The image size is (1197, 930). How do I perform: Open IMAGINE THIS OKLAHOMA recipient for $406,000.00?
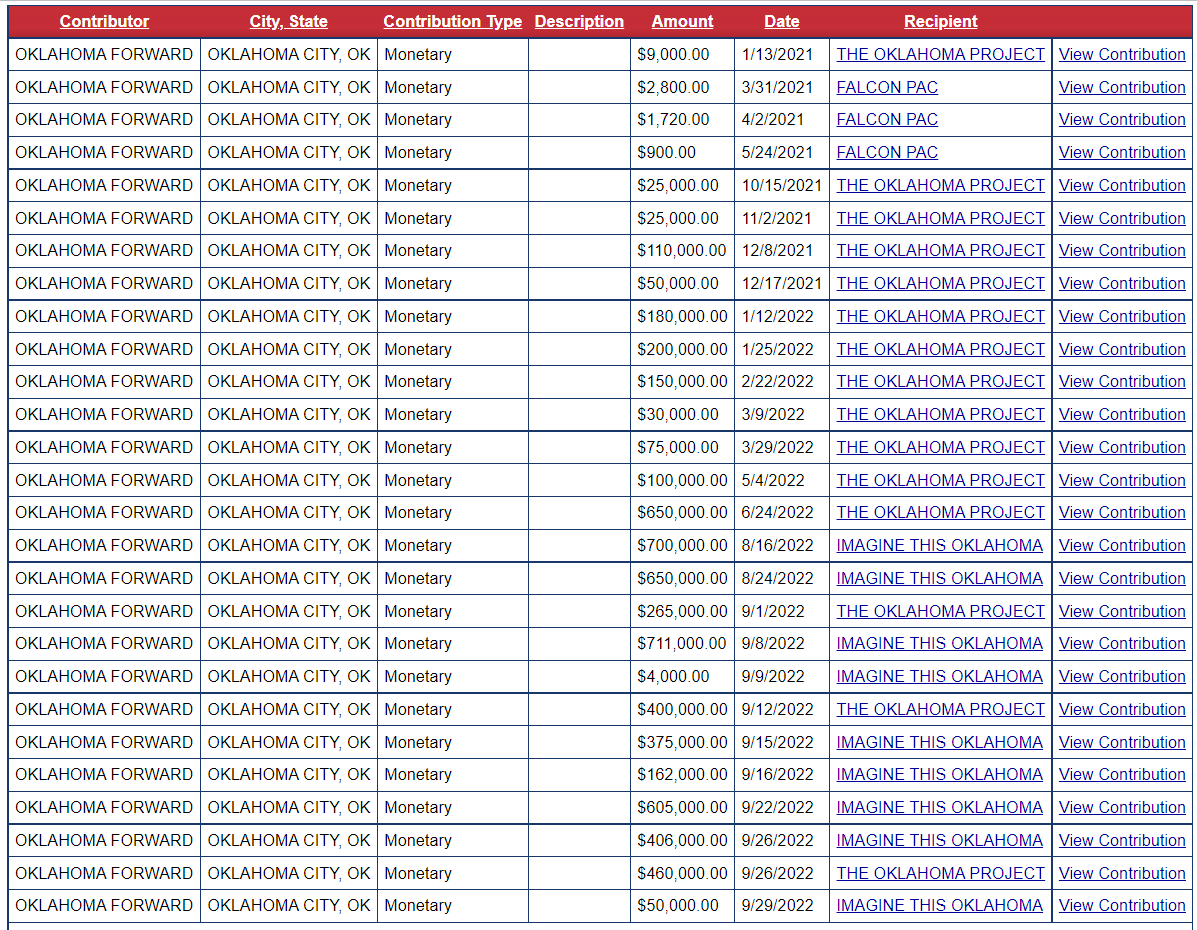coord(940,840)
